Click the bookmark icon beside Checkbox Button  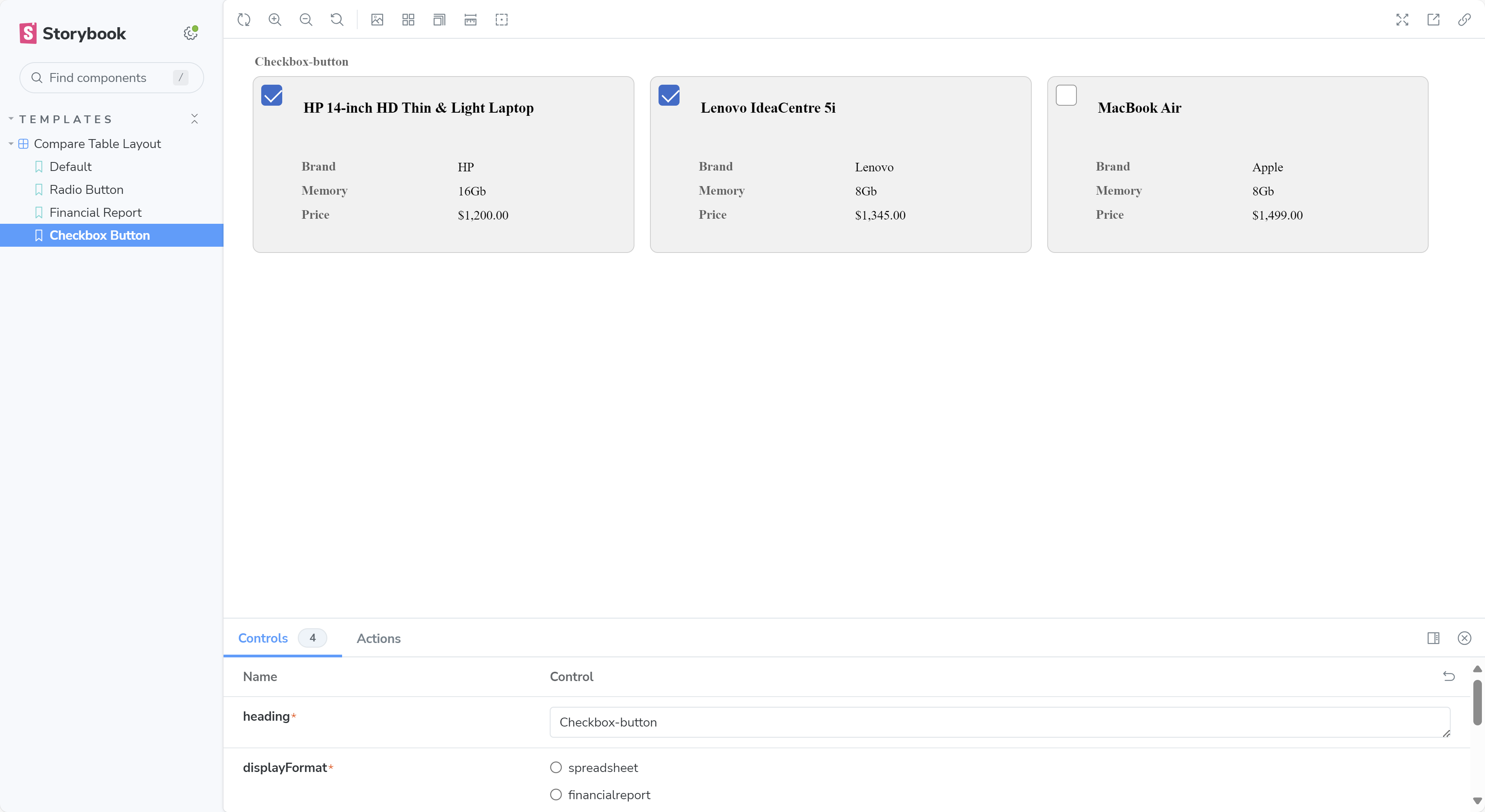point(38,236)
